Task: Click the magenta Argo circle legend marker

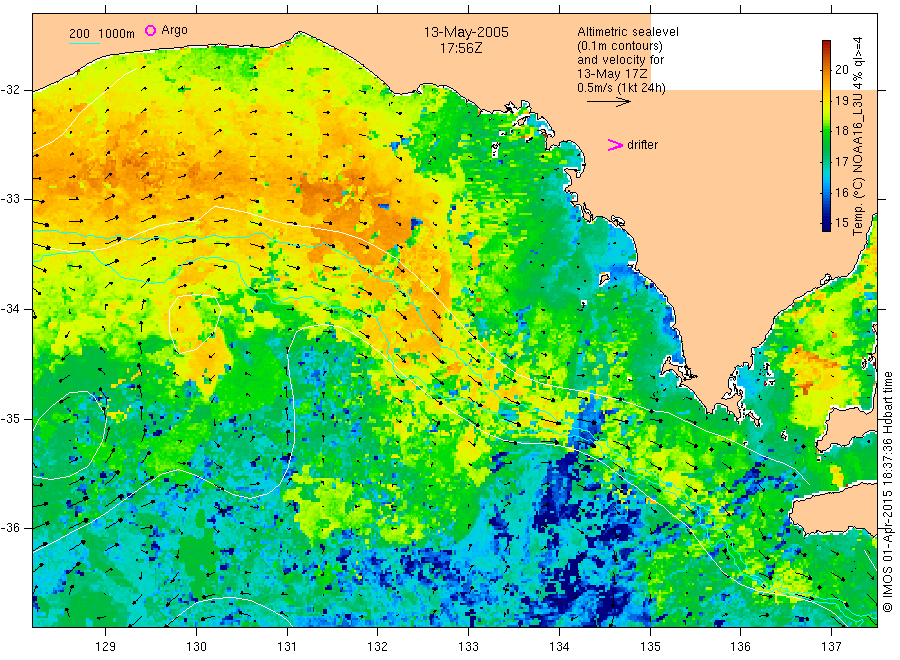Action: 150,30
